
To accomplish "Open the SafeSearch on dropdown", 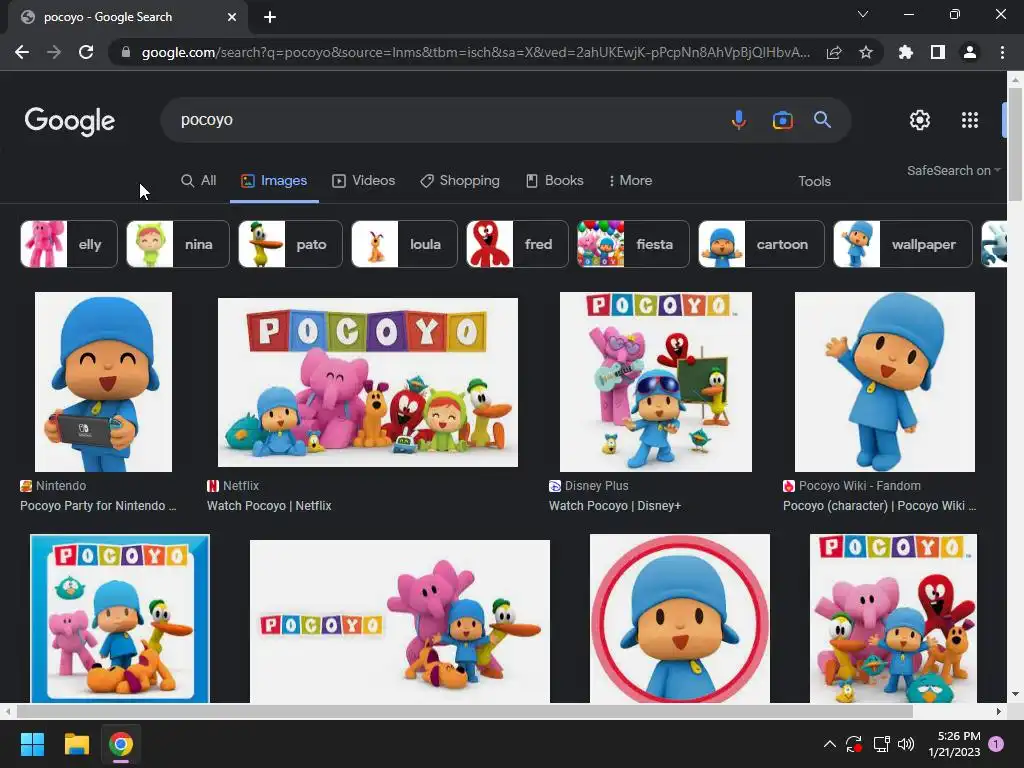I will pos(953,170).
